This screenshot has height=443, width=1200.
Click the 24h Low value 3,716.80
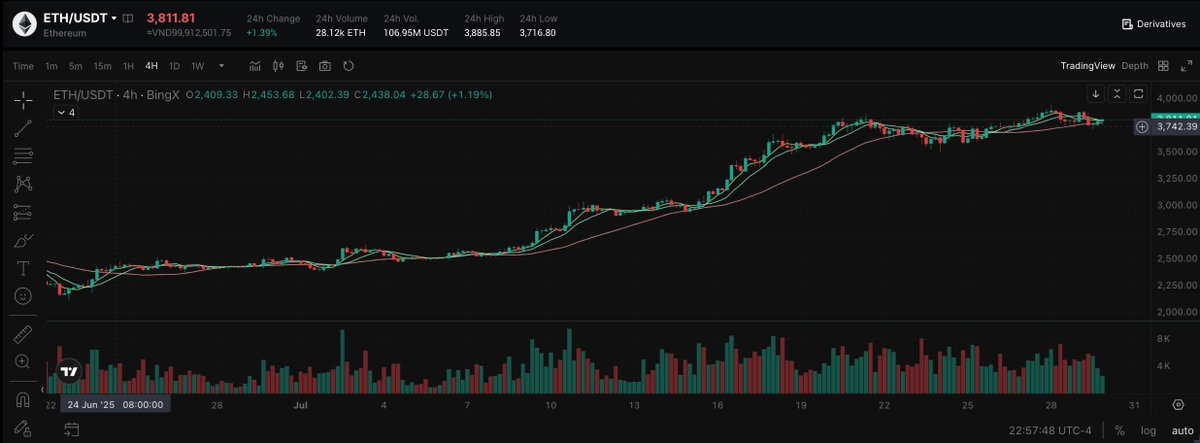coord(537,33)
